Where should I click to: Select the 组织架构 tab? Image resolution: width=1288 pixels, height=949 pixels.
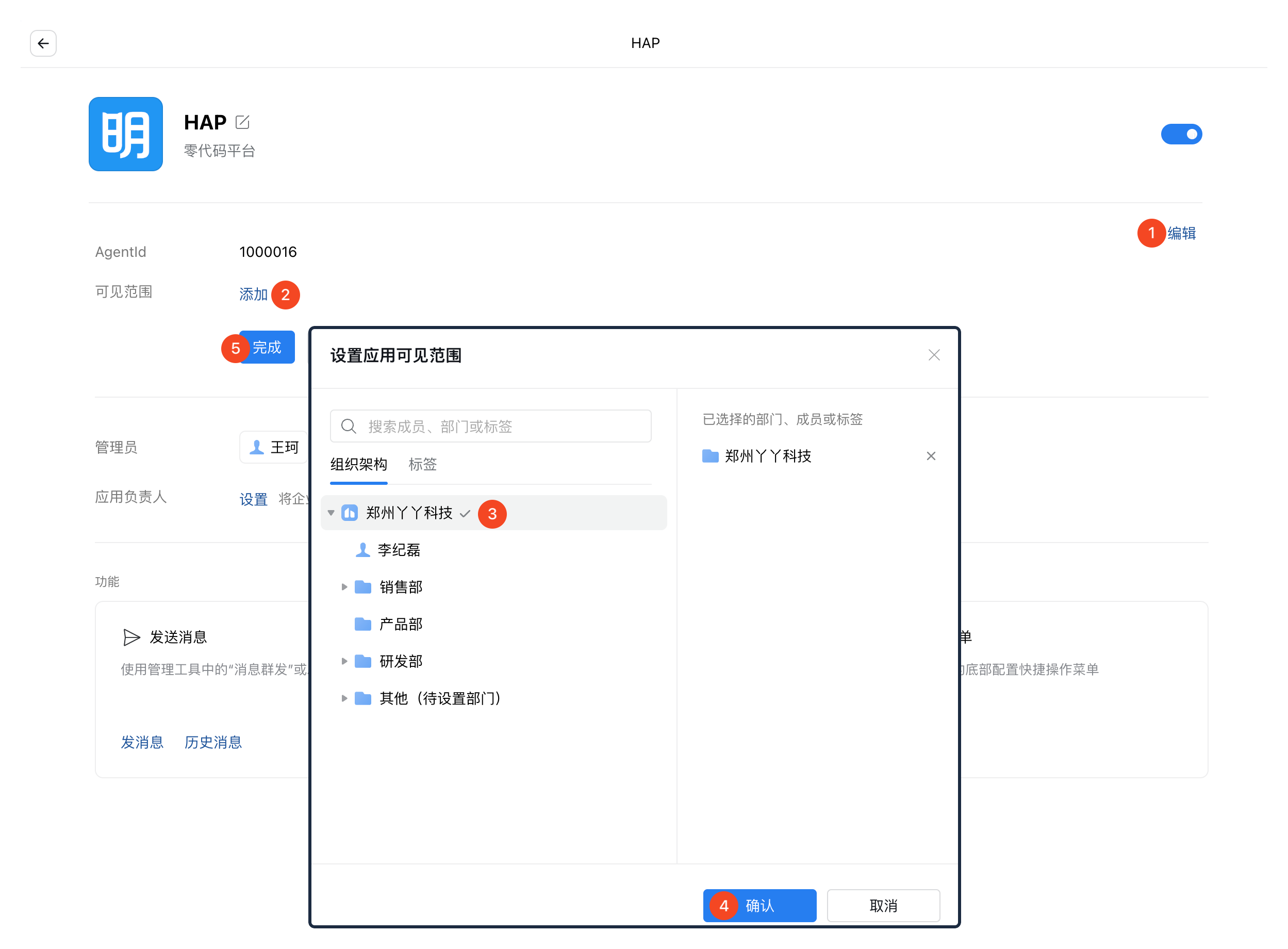click(x=358, y=464)
